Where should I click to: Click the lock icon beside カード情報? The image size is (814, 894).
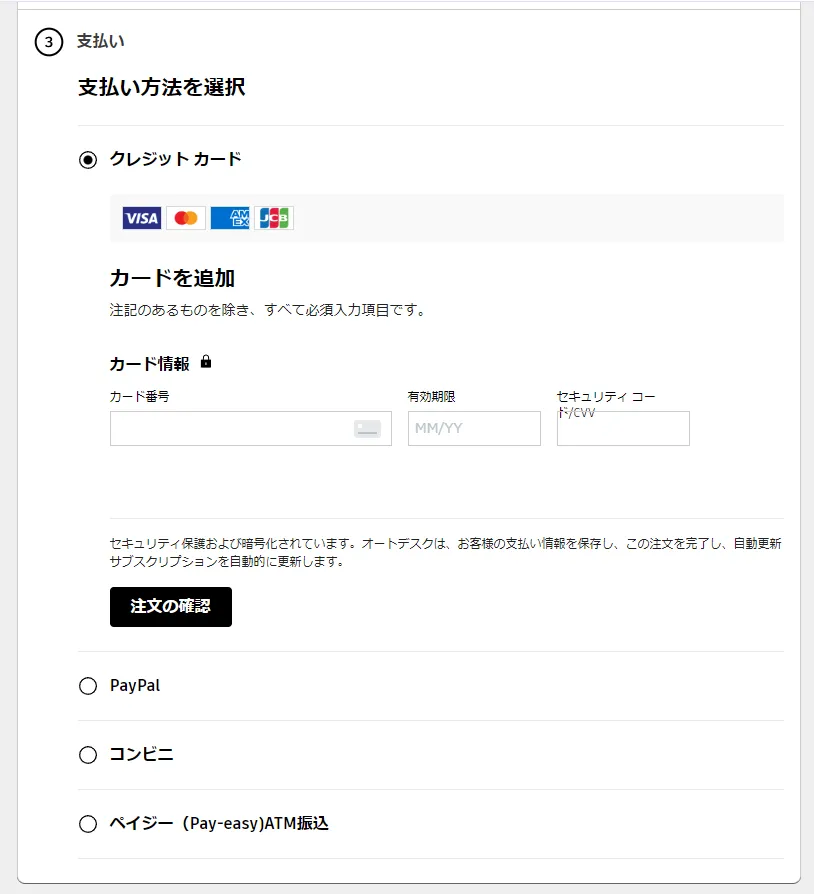pos(206,362)
